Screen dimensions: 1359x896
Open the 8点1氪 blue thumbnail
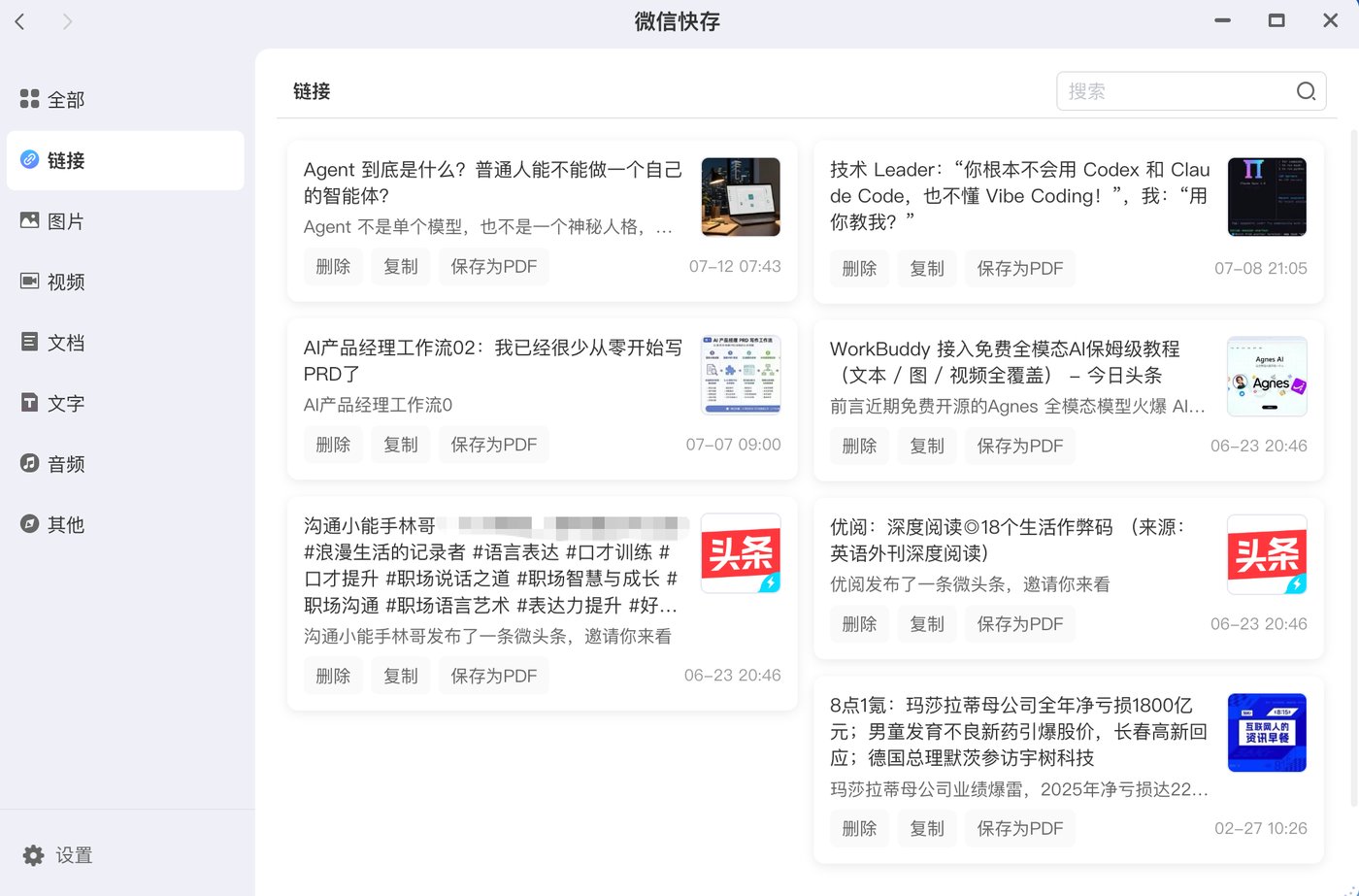point(1267,733)
